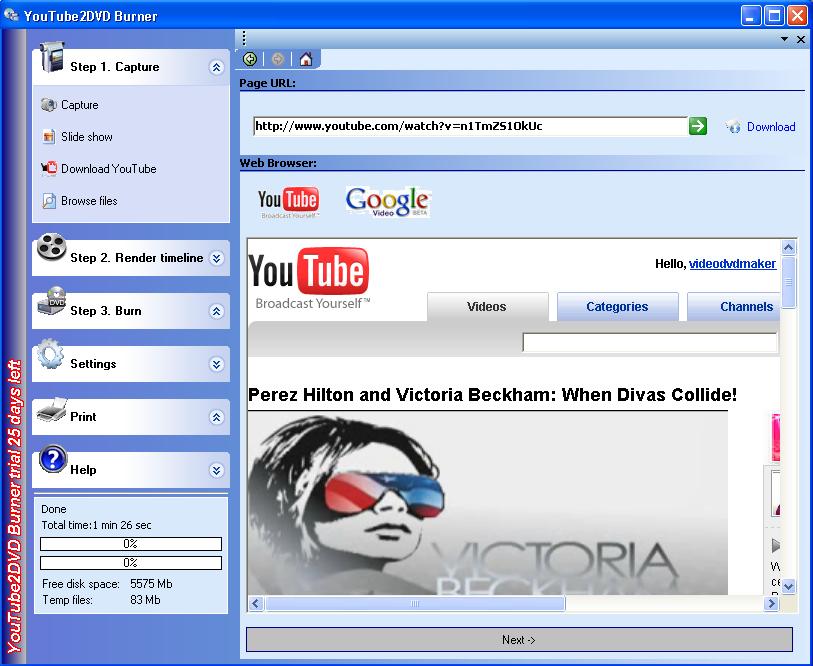
Task: Click the Settings header text
Action: [93, 364]
